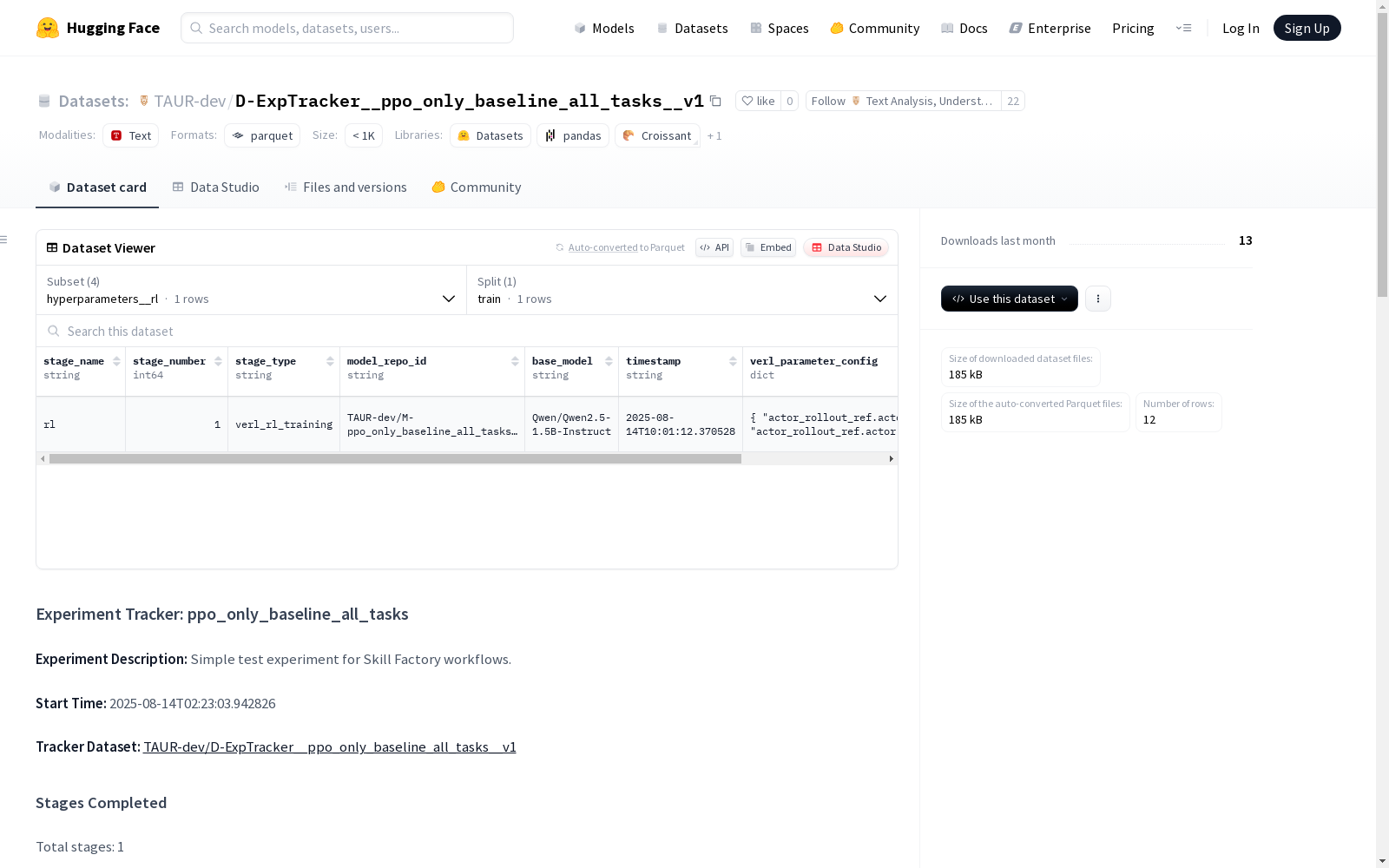This screenshot has height=868, width=1389.
Task: Show the +1 additional libraries
Action: coord(714,135)
